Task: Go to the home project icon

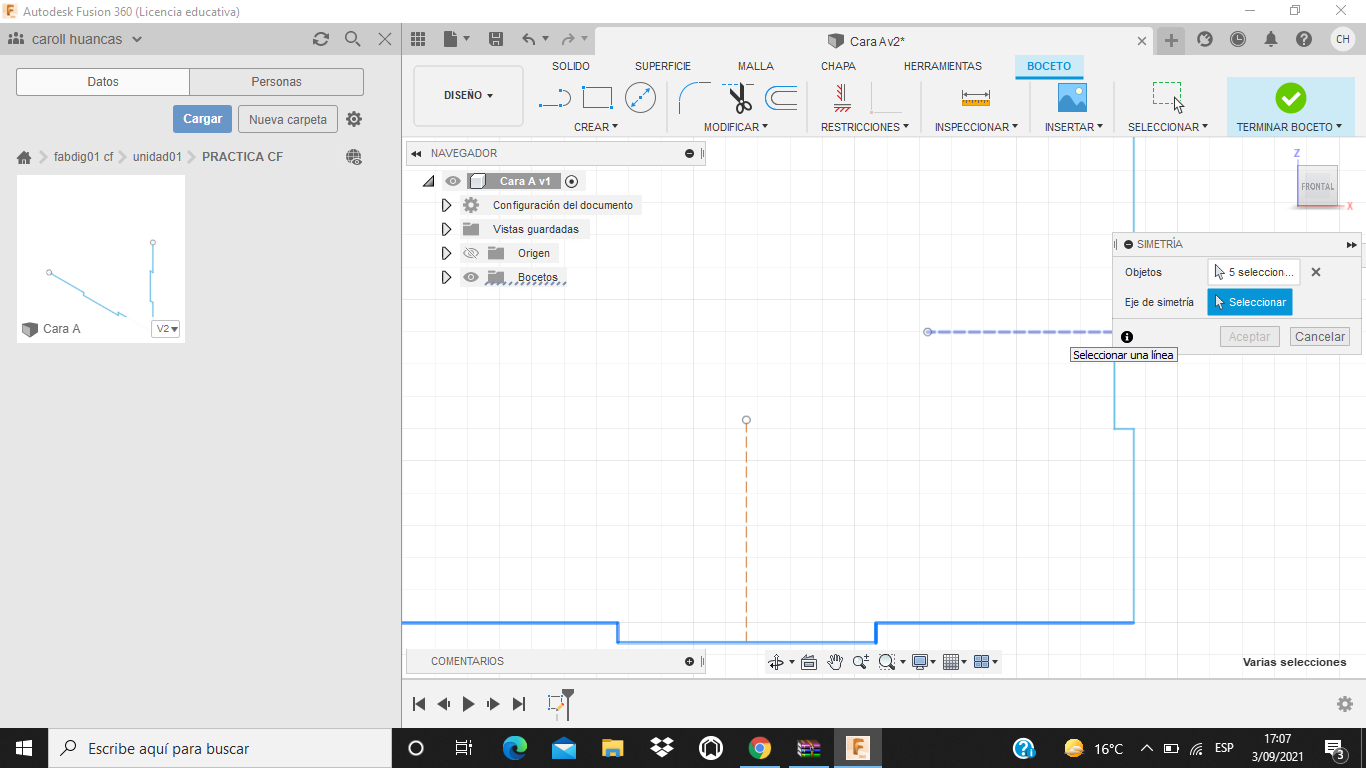Action: click(24, 157)
